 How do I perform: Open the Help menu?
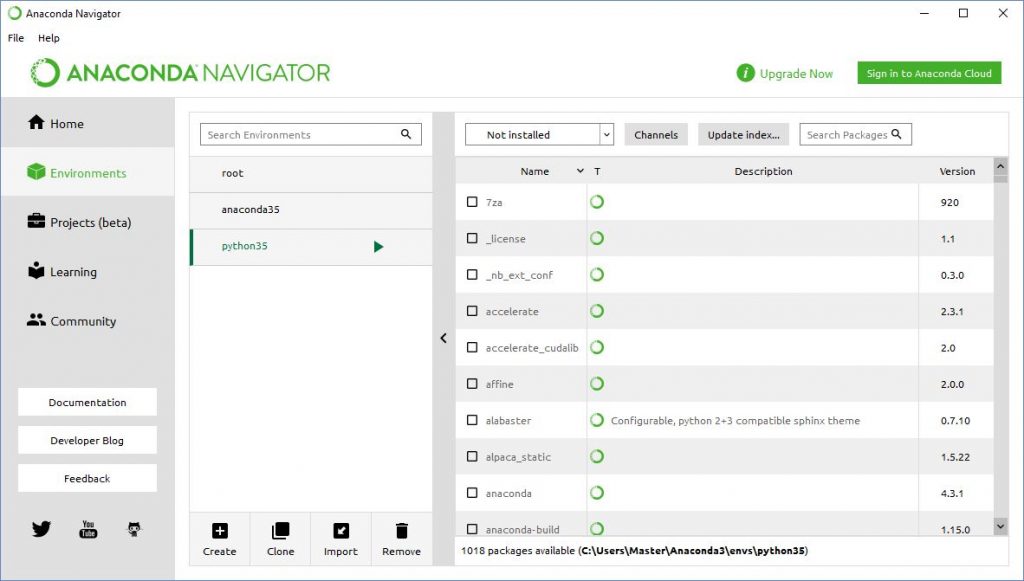[49, 38]
